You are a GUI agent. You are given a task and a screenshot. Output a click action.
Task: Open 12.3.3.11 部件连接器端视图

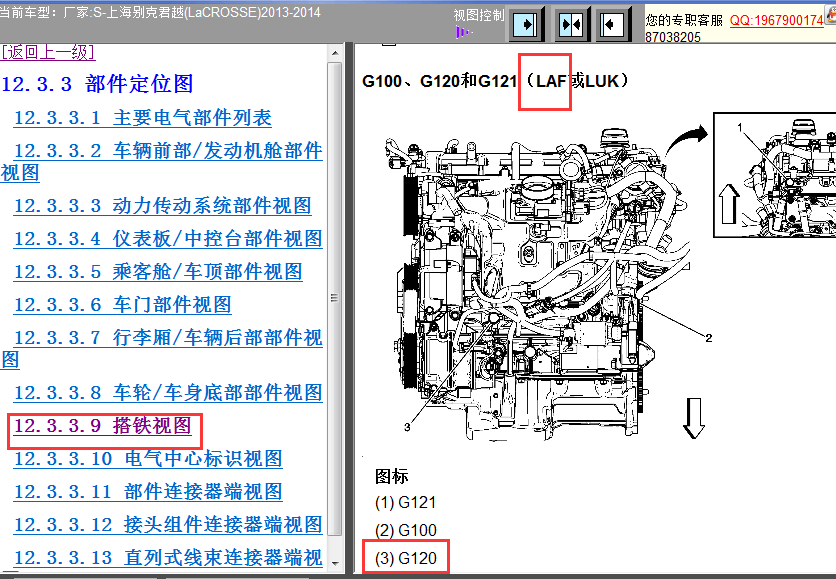[x=148, y=492]
